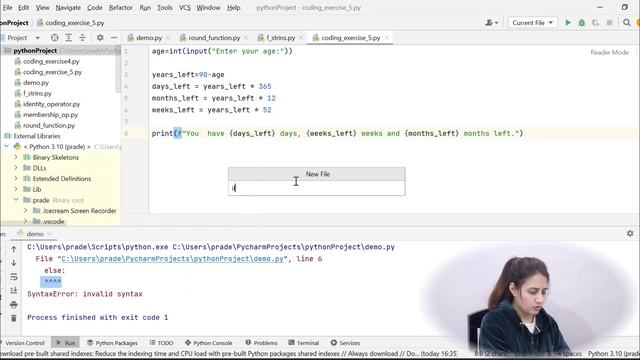Open the View menu
640x360 pixels.
(x=42, y=7)
